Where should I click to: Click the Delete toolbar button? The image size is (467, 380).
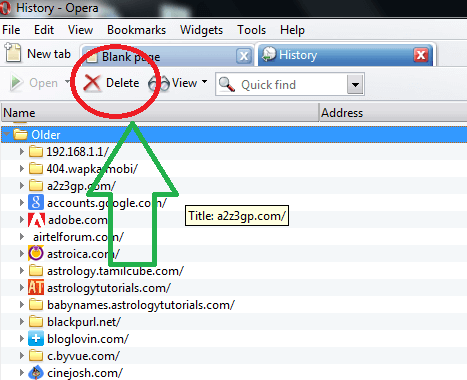112,83
